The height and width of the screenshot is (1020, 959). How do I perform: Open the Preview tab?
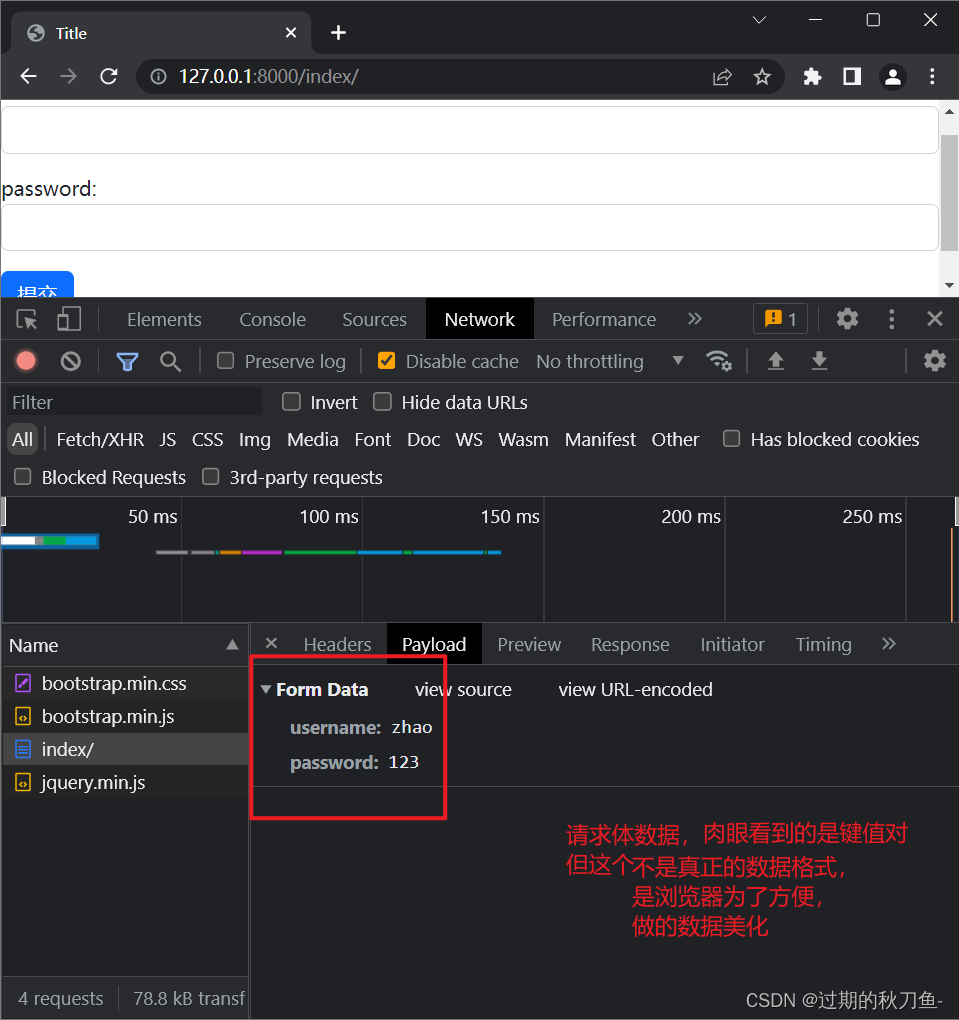529,645
